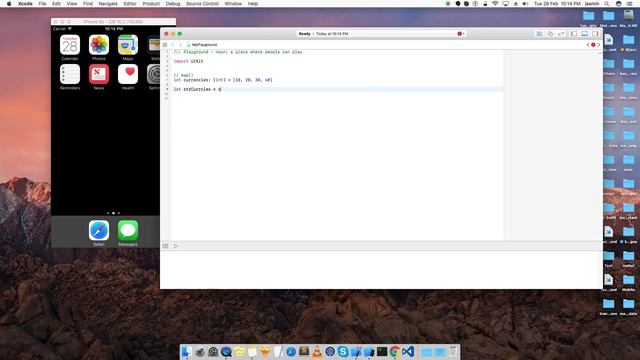Open the Editor menu

pyautogui.click(x=130, y=4)
